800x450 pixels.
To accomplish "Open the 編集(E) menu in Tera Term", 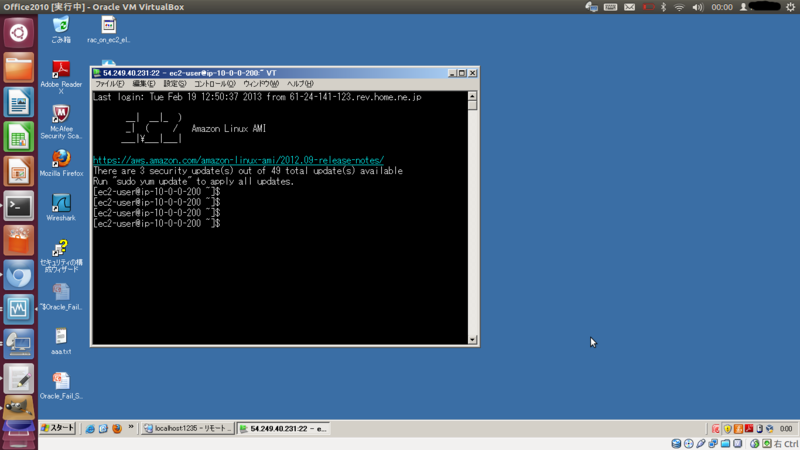I will point(143,84).
